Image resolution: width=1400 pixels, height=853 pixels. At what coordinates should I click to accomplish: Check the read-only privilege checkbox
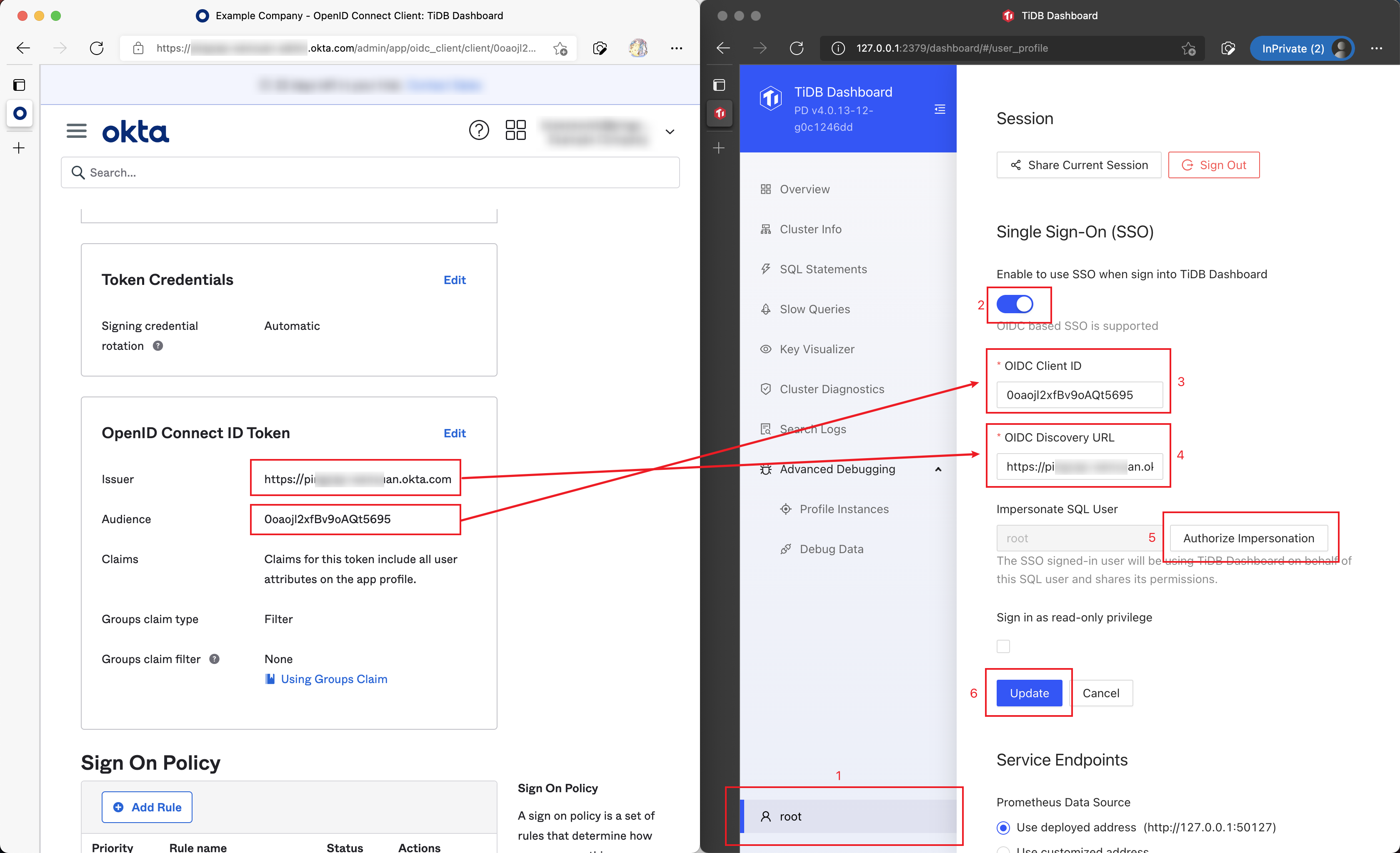pyautogui.click(x=1003, y=646)
